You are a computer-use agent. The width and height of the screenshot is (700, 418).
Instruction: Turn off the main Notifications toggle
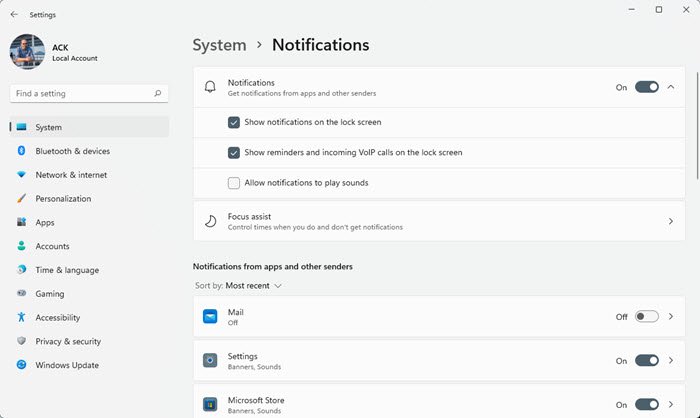tap(646, 87)
